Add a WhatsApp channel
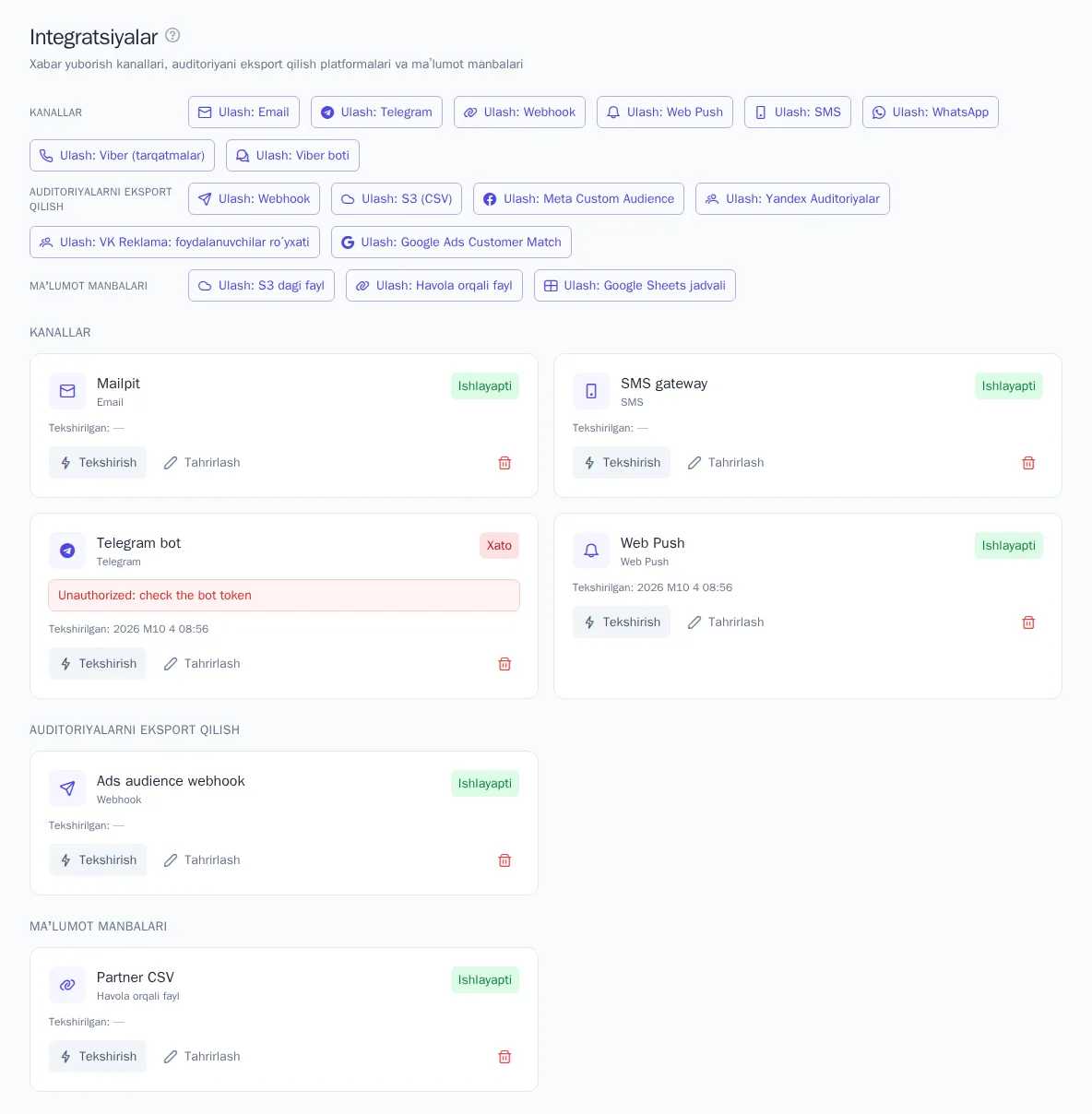Image resolution: width=1092 pixels, height=1114 pixels. pyautogui.click(x=931, y=113)
